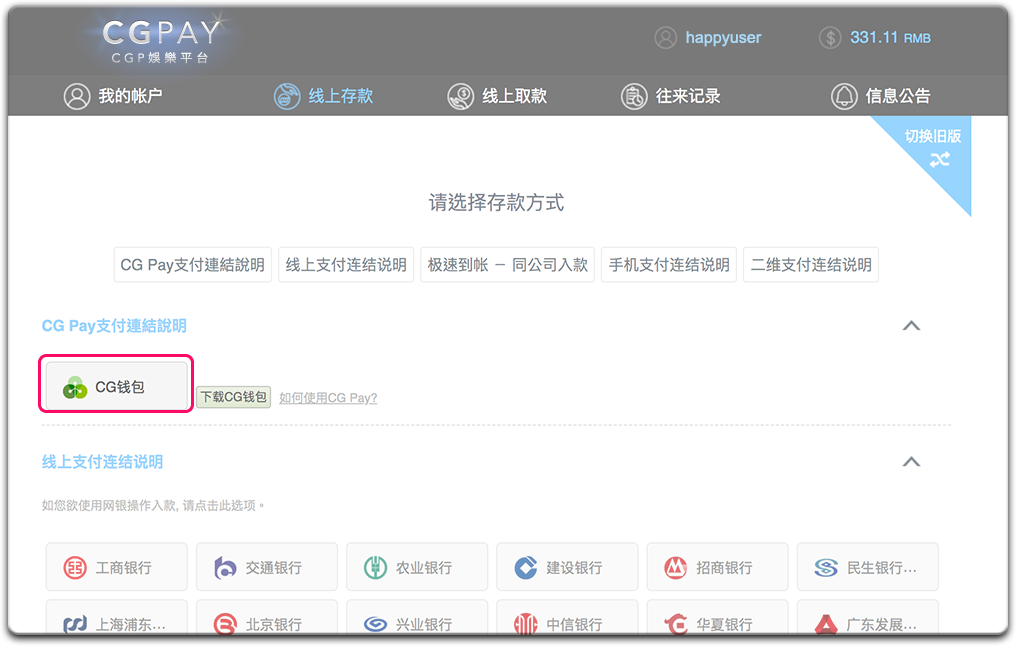Open the 线上存款 menu tab
The image size is (1016, 646).
(x=323, y=97)
